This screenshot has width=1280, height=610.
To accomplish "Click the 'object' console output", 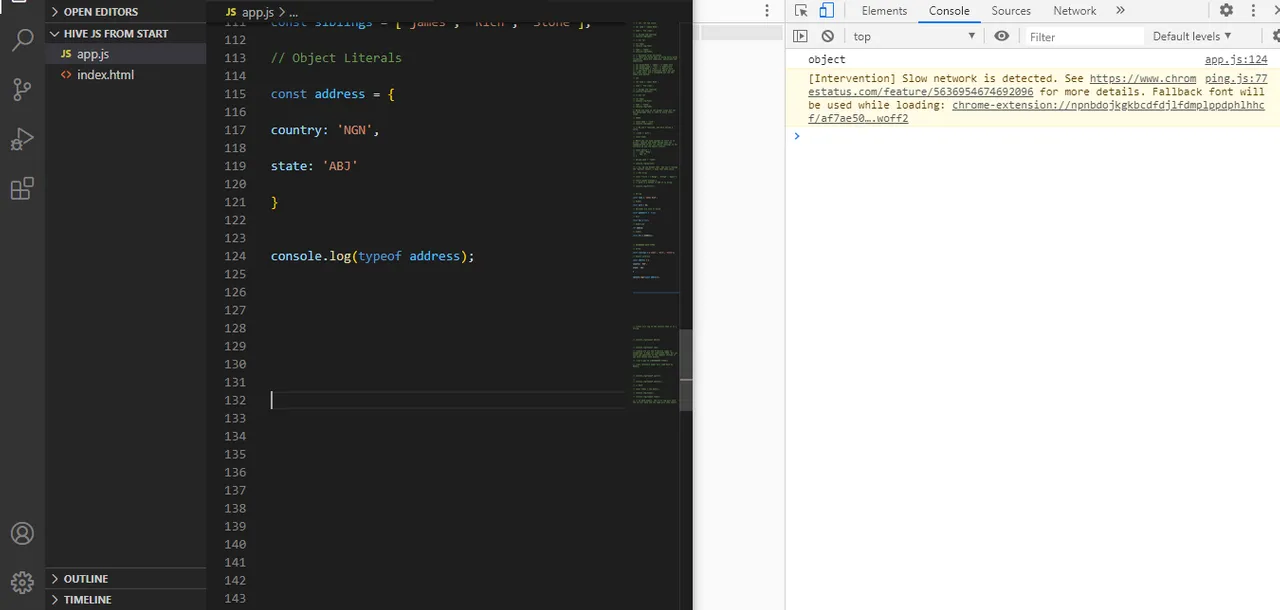I will [827, 60].
